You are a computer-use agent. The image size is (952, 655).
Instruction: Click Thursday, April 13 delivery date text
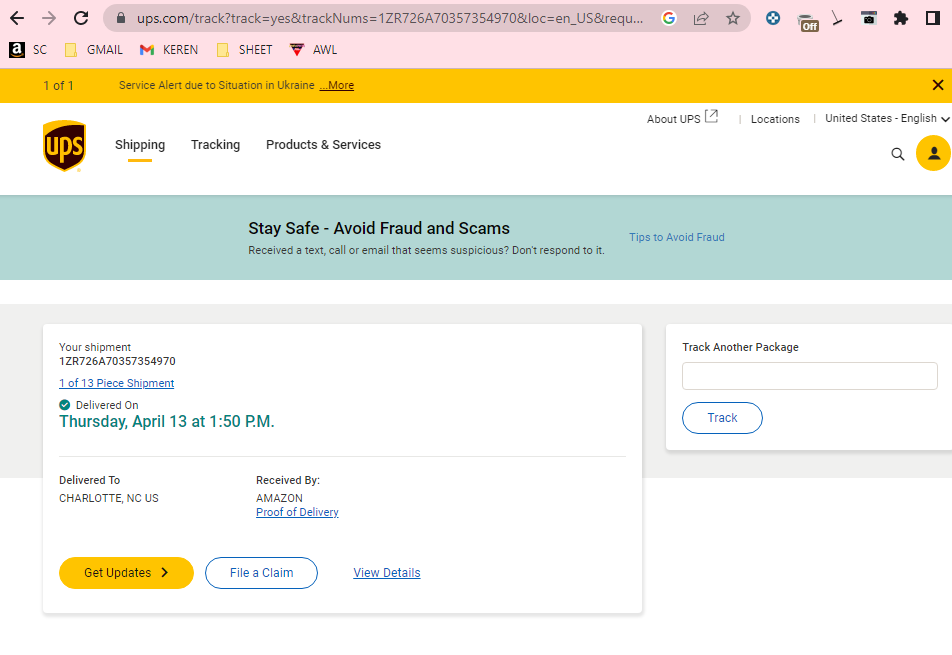[166, 422]
